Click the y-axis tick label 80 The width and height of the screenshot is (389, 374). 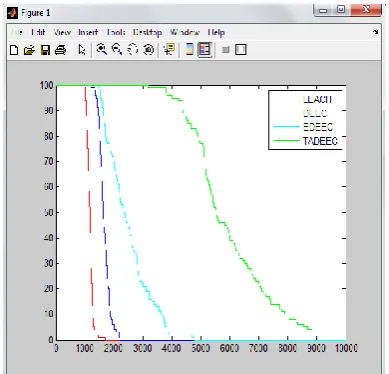click(x=49, y=136)
